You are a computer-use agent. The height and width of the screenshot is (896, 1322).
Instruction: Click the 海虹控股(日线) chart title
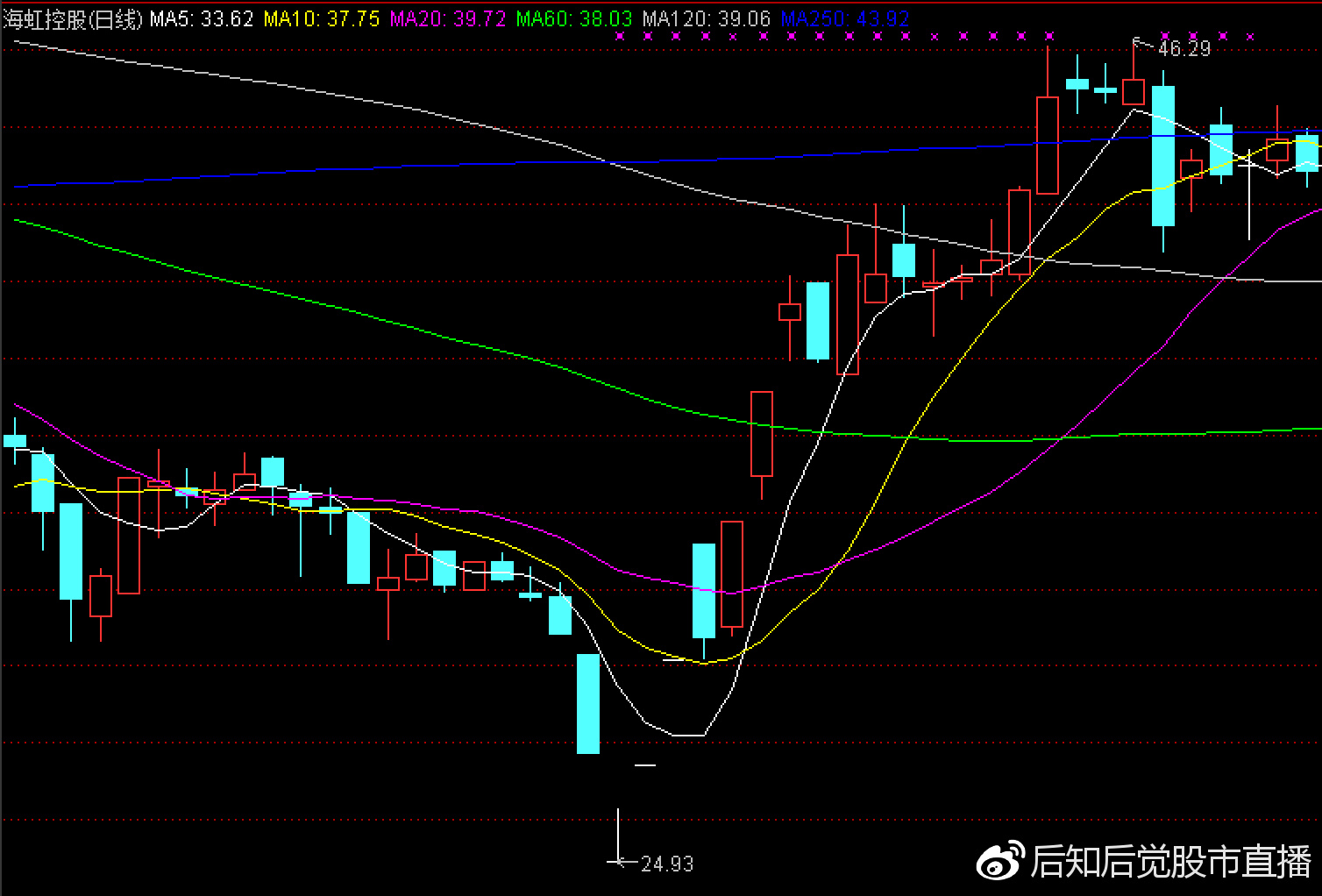coord(73,18)
